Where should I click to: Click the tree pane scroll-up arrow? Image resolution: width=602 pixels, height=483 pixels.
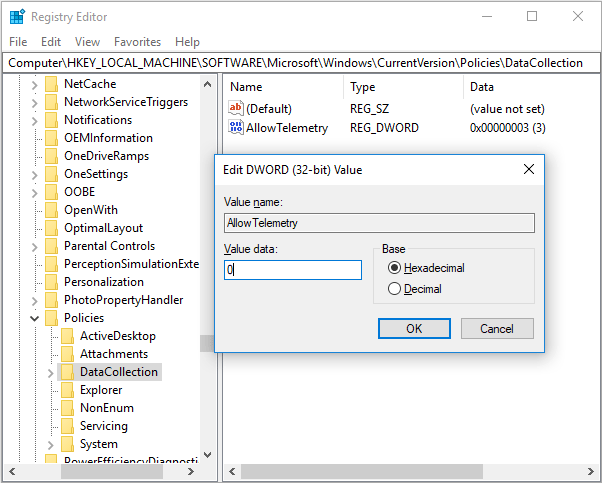[x=207, y=84]
